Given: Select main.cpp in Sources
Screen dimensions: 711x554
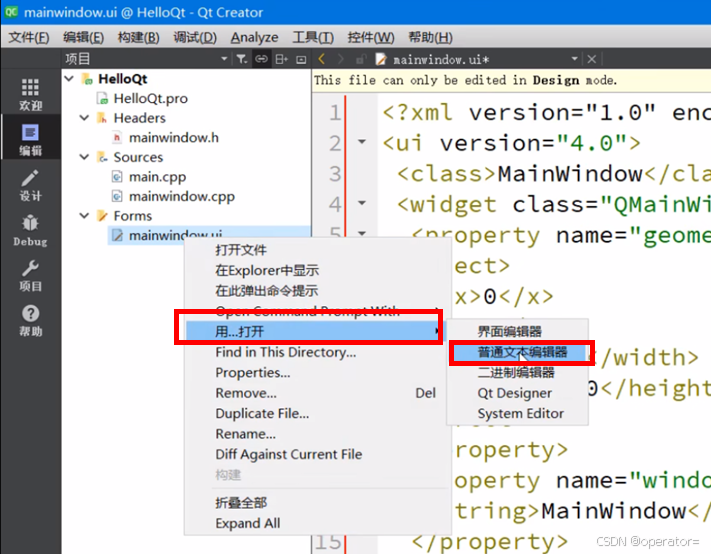Looking at the screenshot, I should (x=157, y=176).
